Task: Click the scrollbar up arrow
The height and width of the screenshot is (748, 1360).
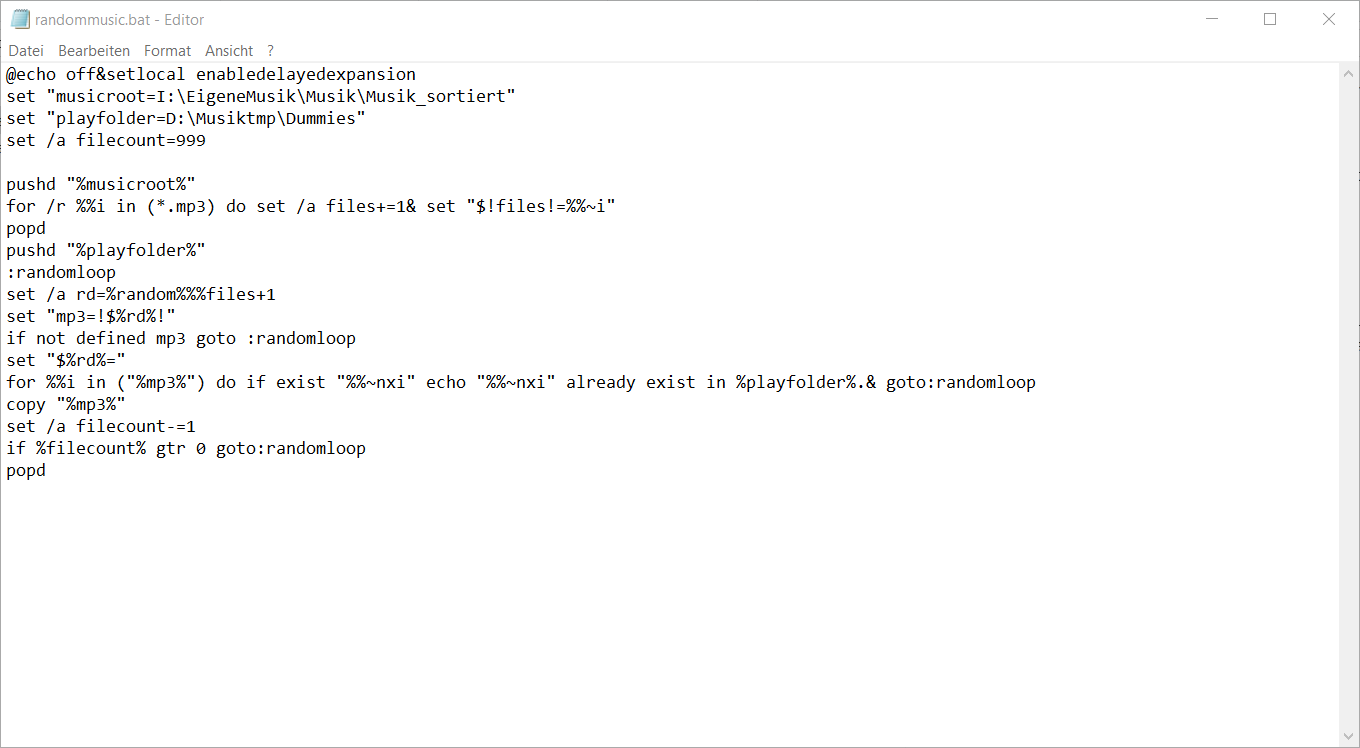Action: [x=1349, y=72]
